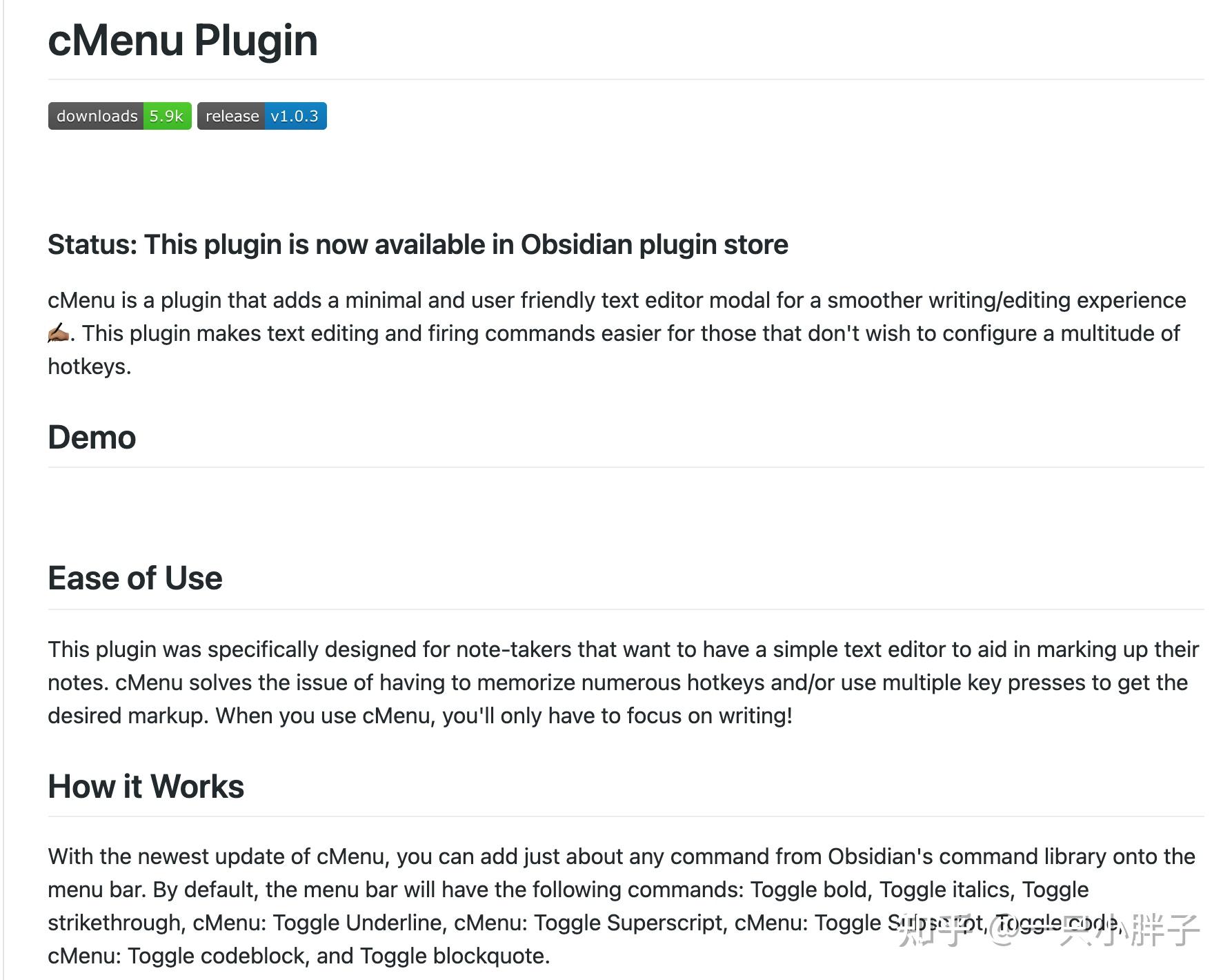
Task: Click the 'Toggle blockquote' text at the bottom
Action: tap(455, 956)
